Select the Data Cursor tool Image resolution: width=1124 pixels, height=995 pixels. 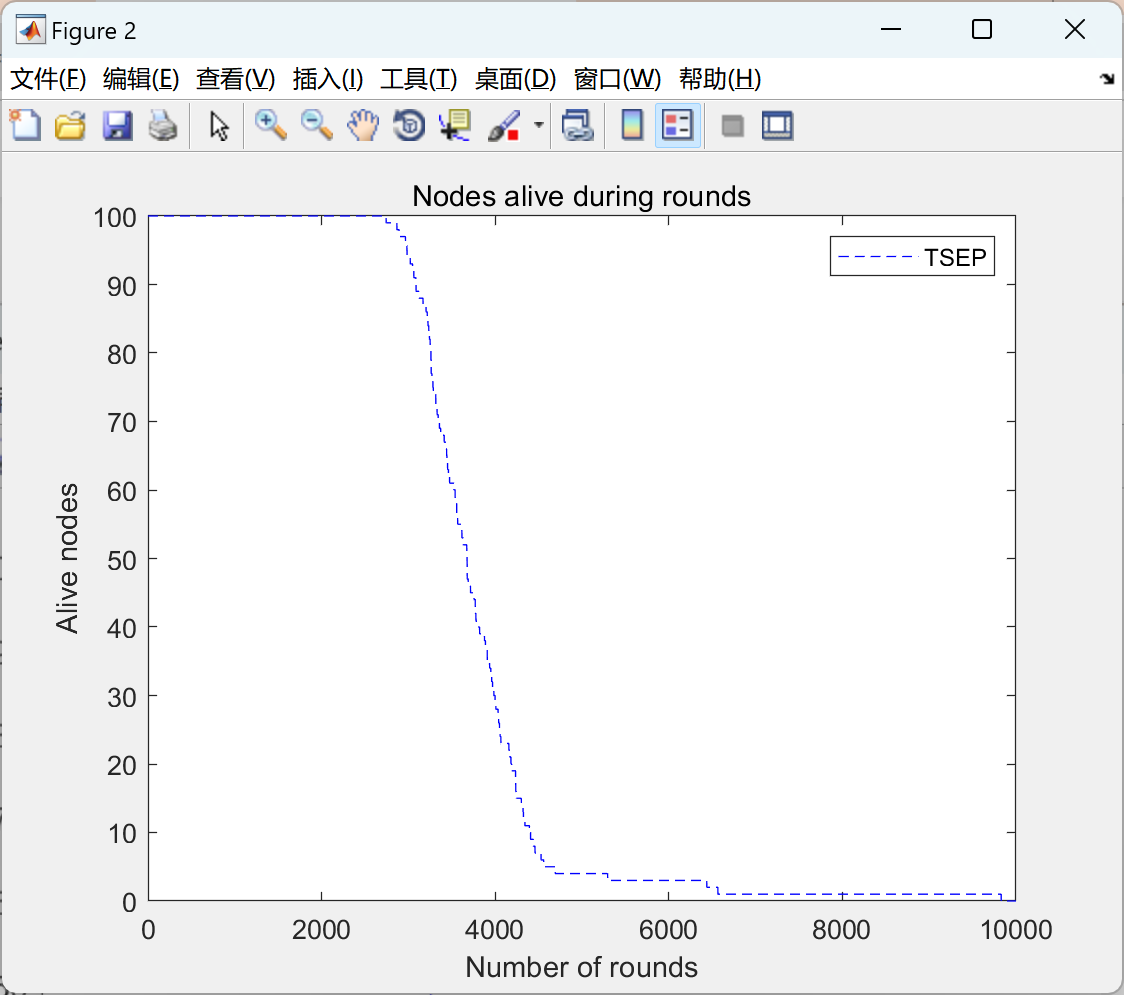tap(455, 125)
